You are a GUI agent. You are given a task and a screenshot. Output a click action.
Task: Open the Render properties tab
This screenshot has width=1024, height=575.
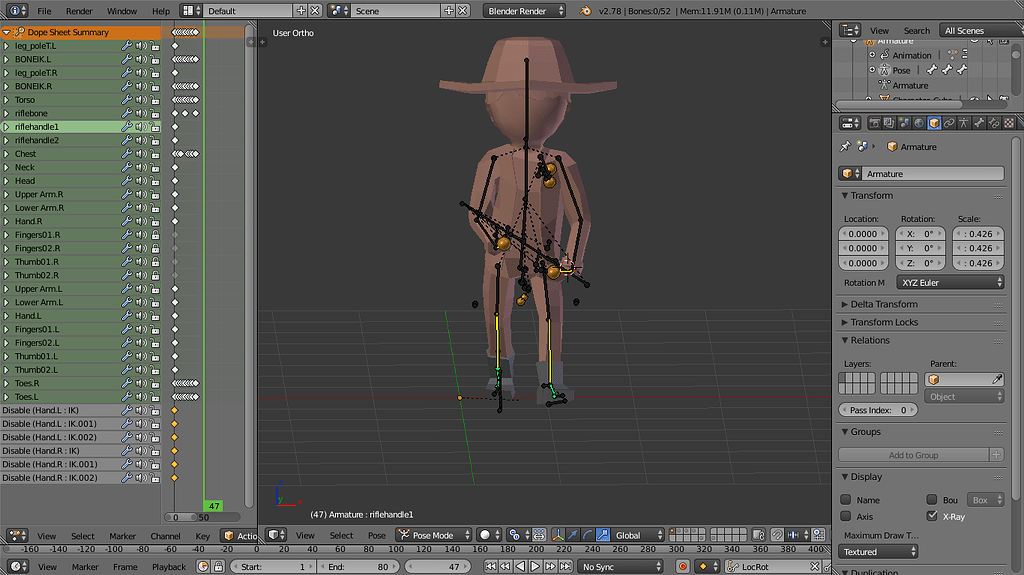[874, 123]
